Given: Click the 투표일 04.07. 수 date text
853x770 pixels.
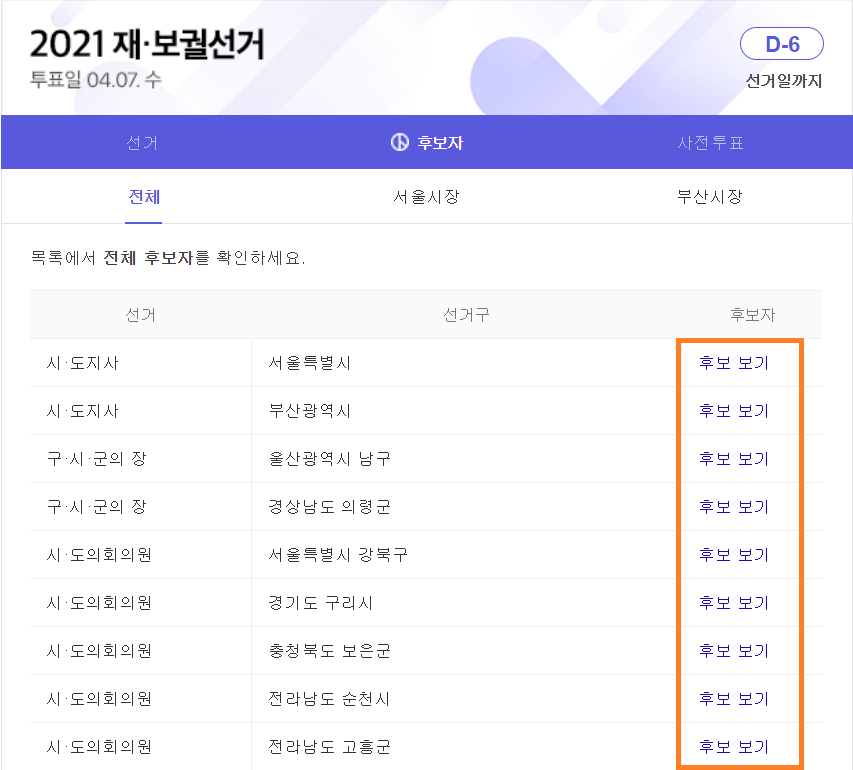Looking at the screenshot, I should click(x=96, y=80).
